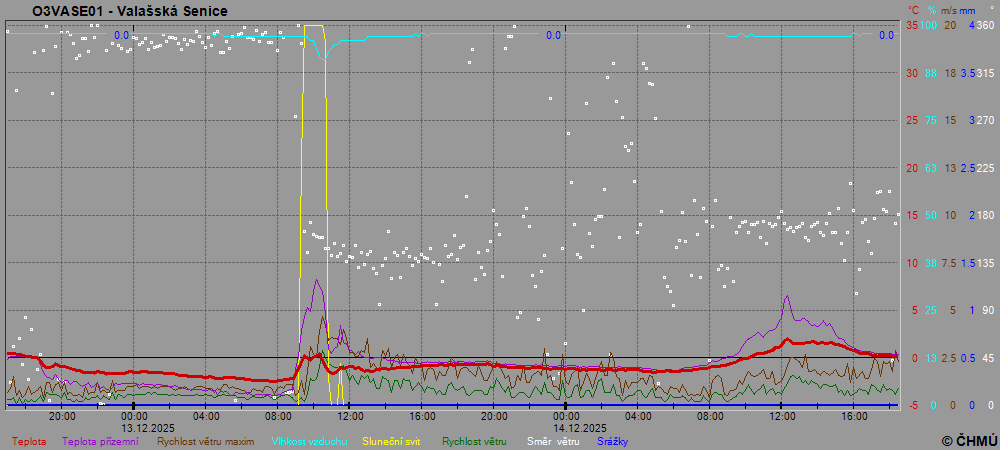Select the 14.12.2025 date marker

point(566,426)
